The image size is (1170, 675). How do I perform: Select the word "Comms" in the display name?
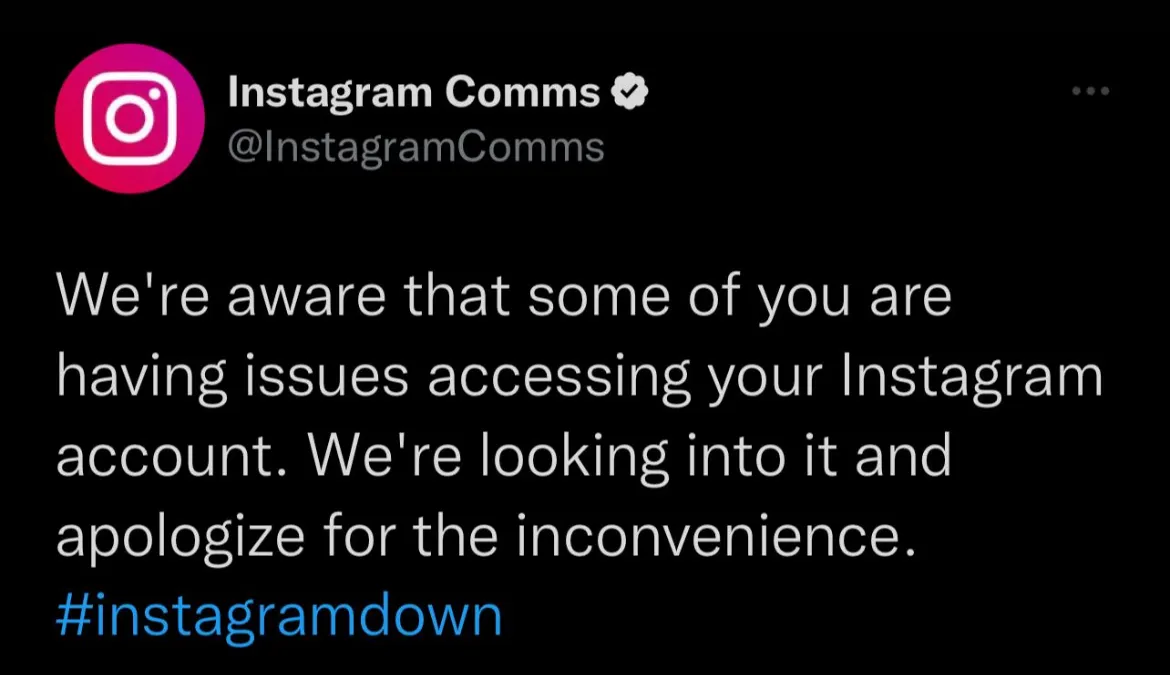pos(522,92)
